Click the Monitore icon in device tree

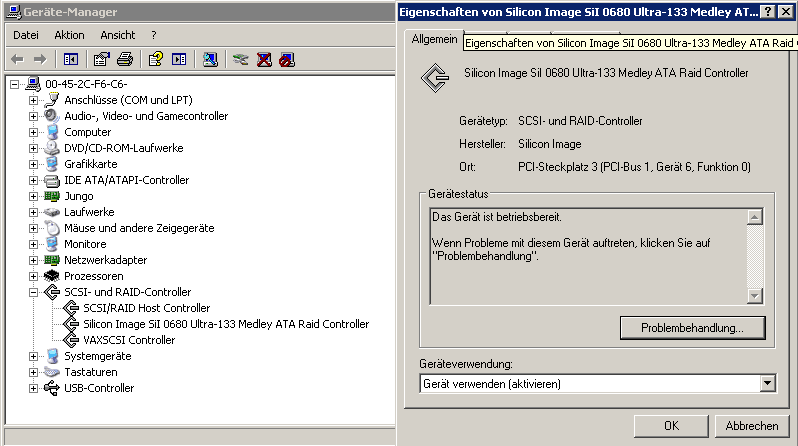click(x=52, y=244)
